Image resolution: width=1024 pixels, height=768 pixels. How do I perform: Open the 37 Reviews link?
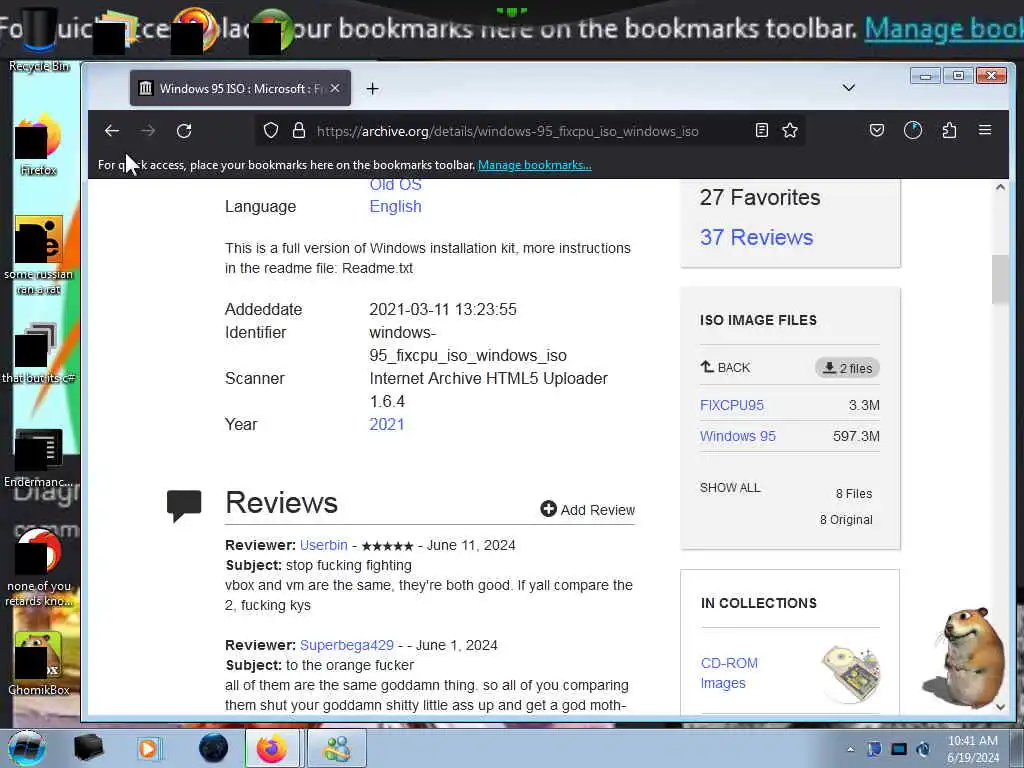point(756,237)
